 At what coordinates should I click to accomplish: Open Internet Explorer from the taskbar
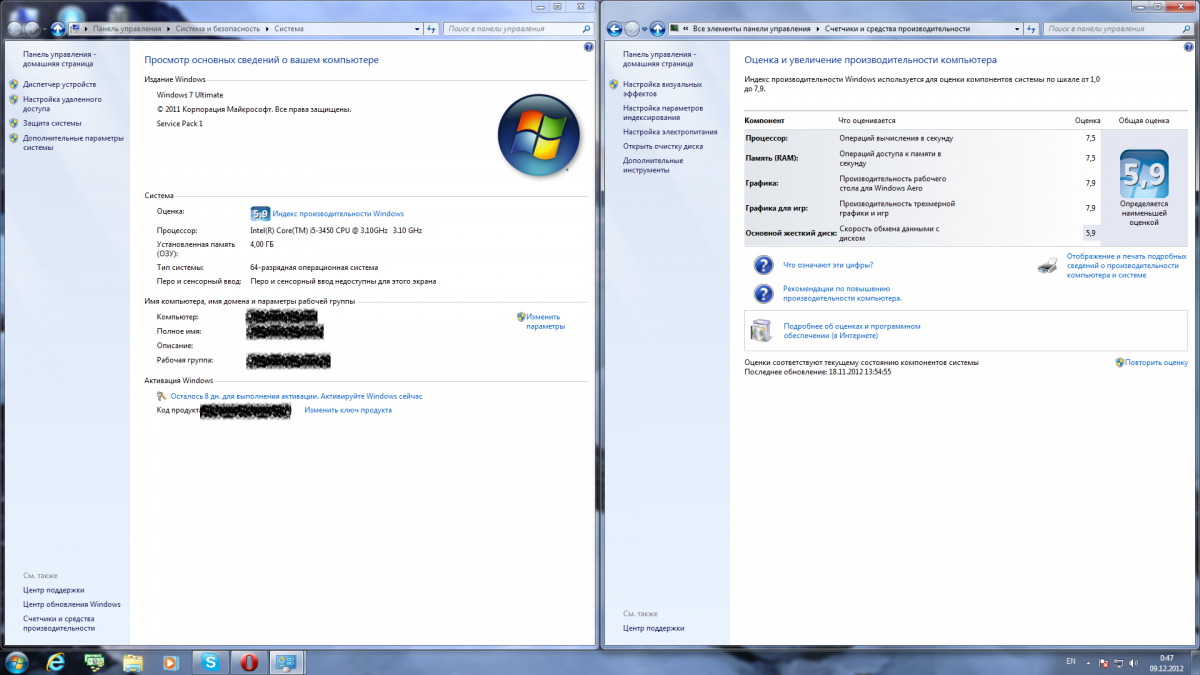click(56, 662)
